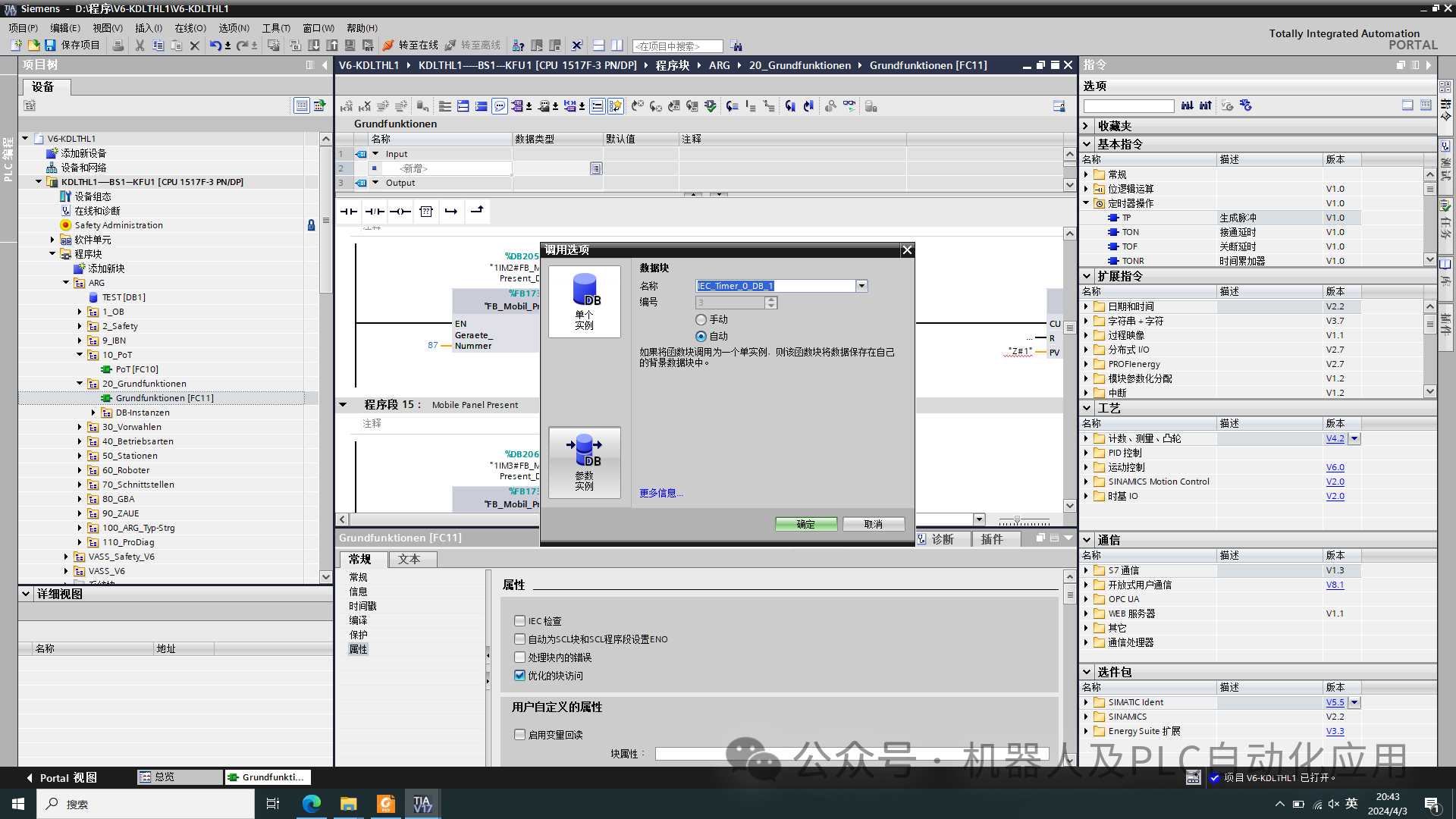This screenshot has width=1456, height=819.
Task: Expand the 收藏夹 section
Action: [1087, 126]
